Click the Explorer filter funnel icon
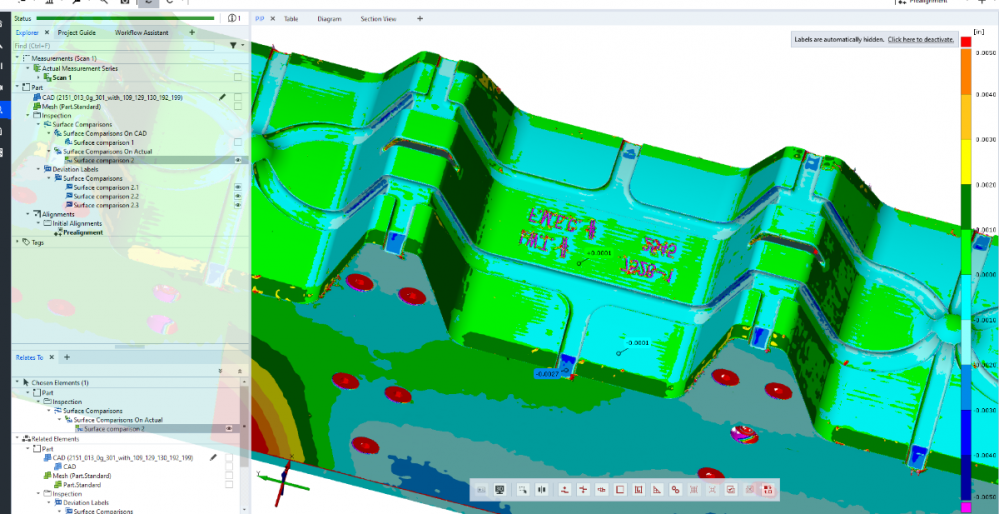The height and width of the screenshot is (514, 999). 233,45
